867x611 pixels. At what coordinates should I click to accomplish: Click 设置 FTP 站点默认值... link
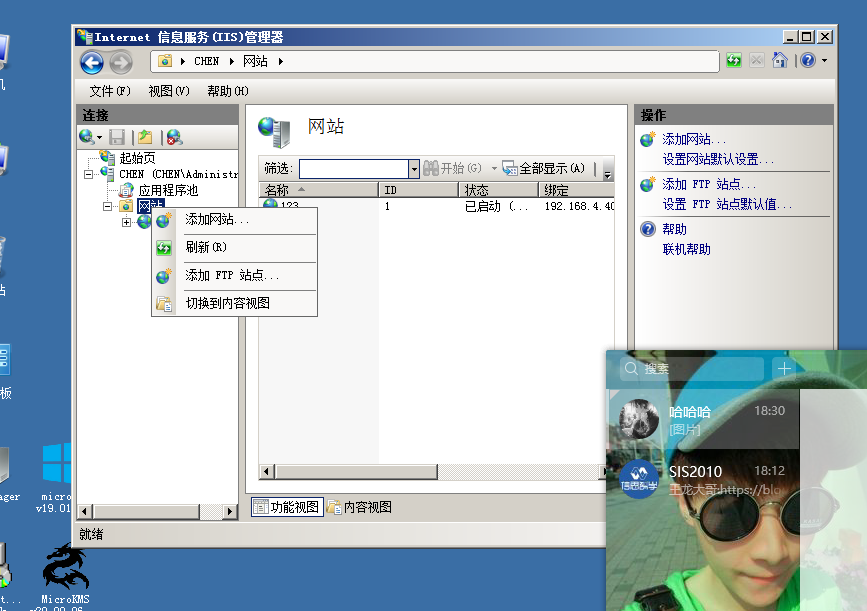[x=727, y=204]
